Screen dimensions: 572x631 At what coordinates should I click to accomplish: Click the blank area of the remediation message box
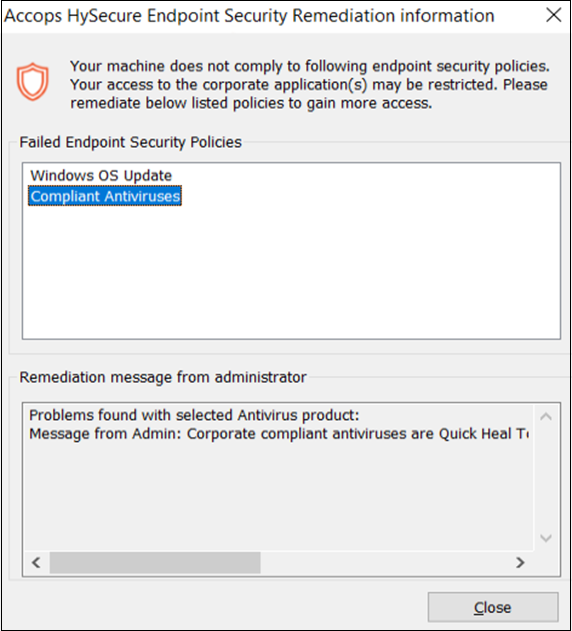[x=279, y=497]
